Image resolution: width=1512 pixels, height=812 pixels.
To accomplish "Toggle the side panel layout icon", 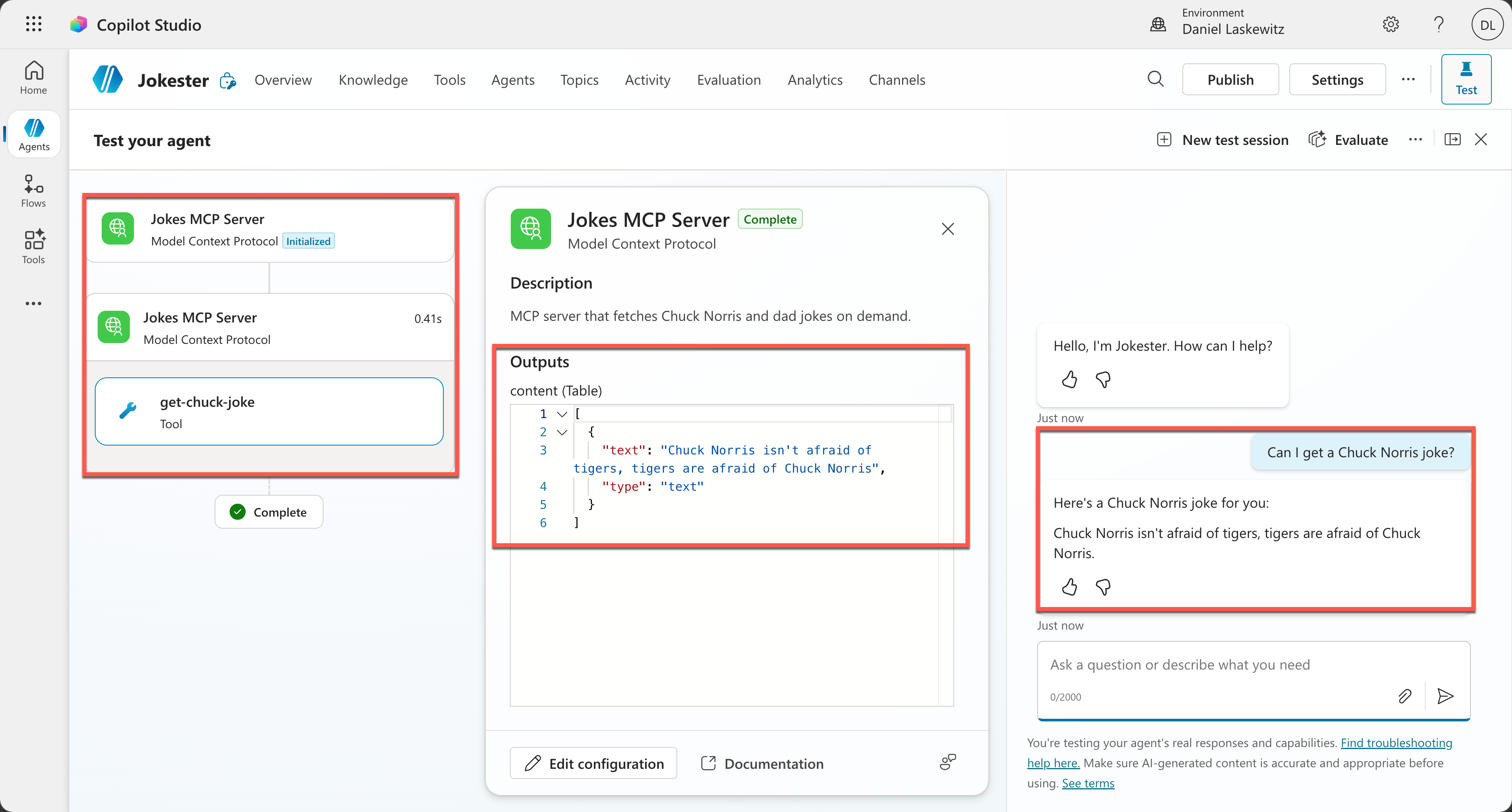I will (1452, 140).
